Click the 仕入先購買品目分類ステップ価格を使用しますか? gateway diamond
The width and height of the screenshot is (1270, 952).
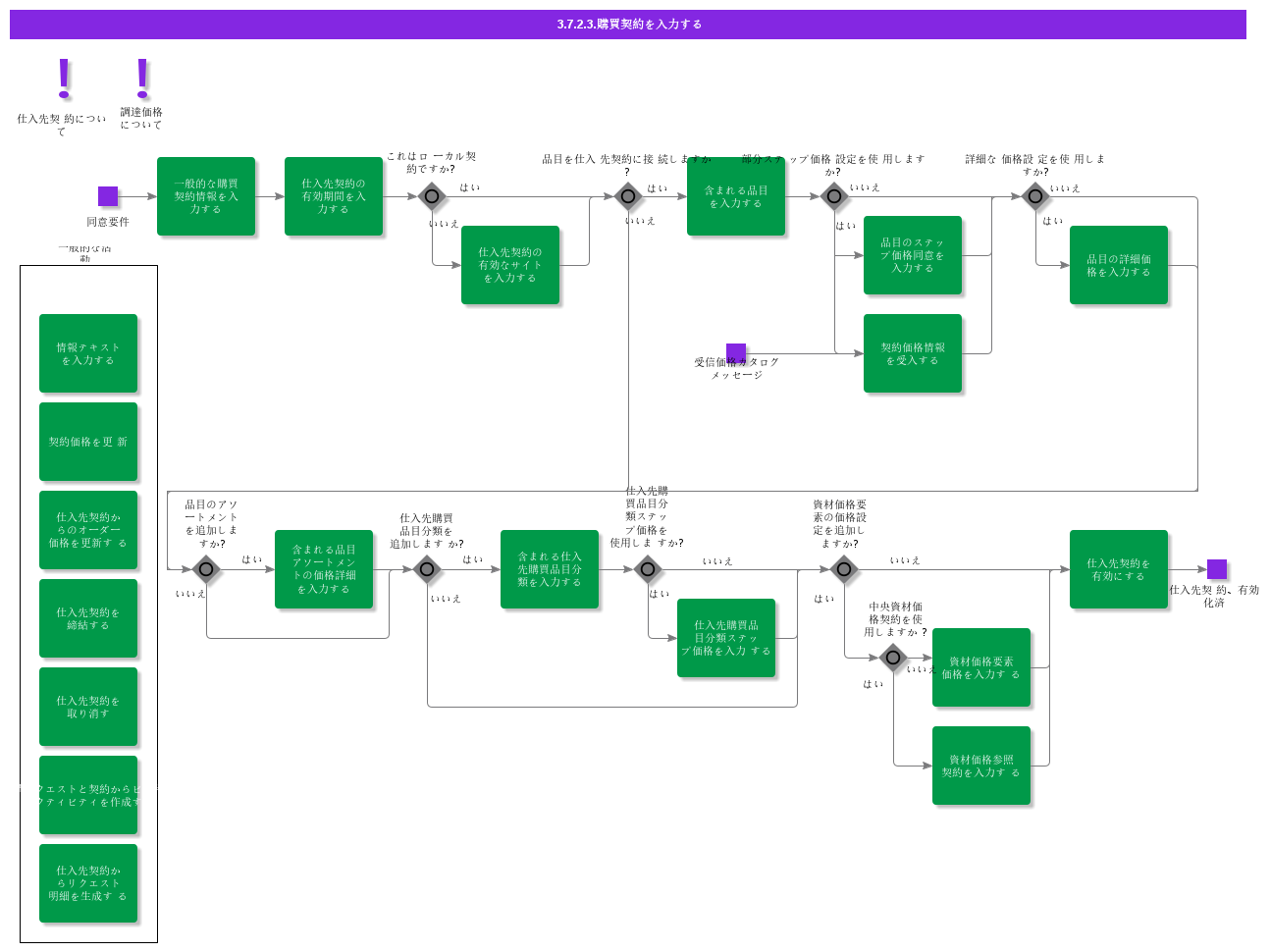(648, 569)
